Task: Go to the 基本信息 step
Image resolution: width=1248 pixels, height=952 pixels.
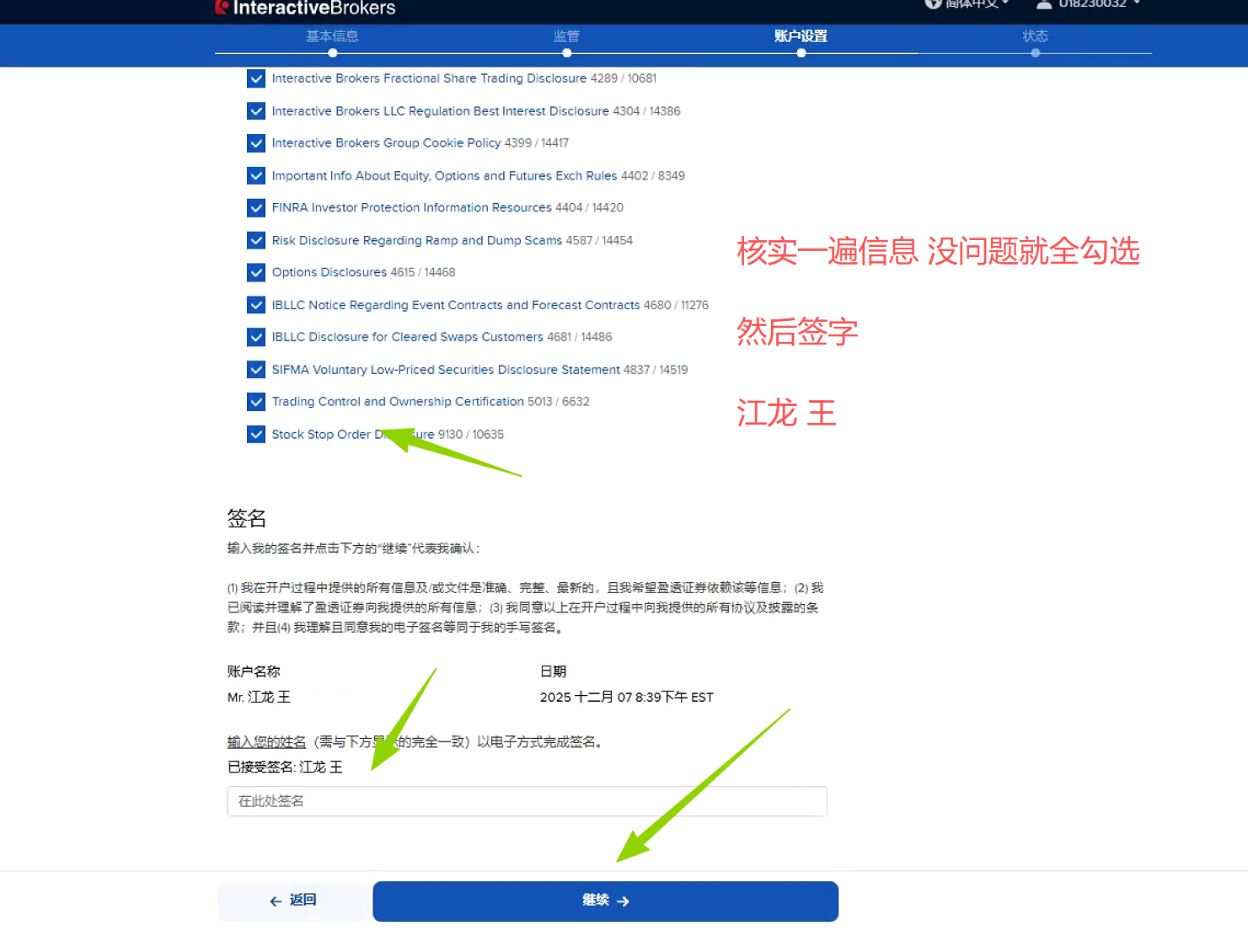Action: click(332, 36)
